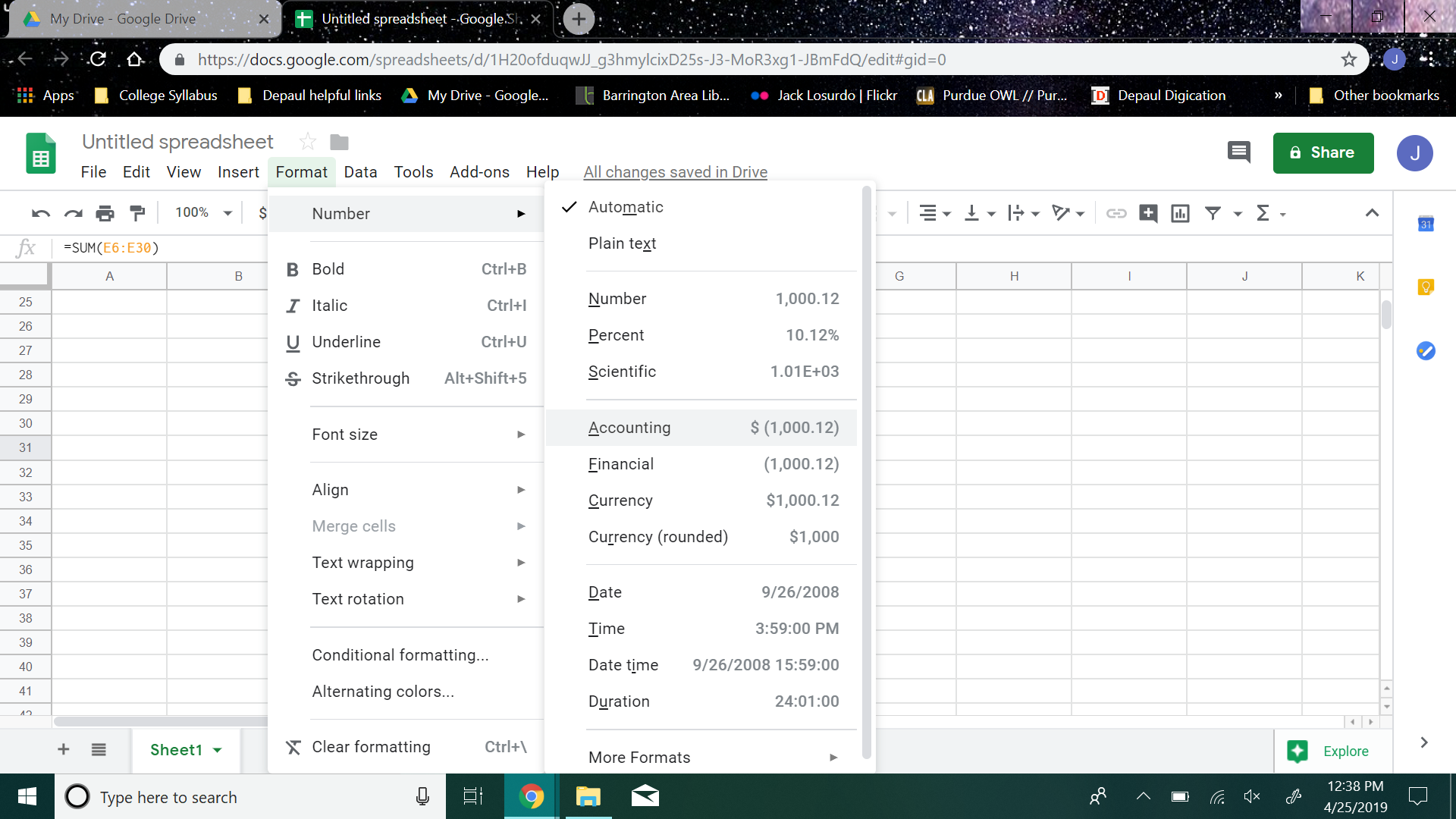Open the 100% zoom dropdown
1456x819 pixels.
pyautogui.click(x=202, y=213)
